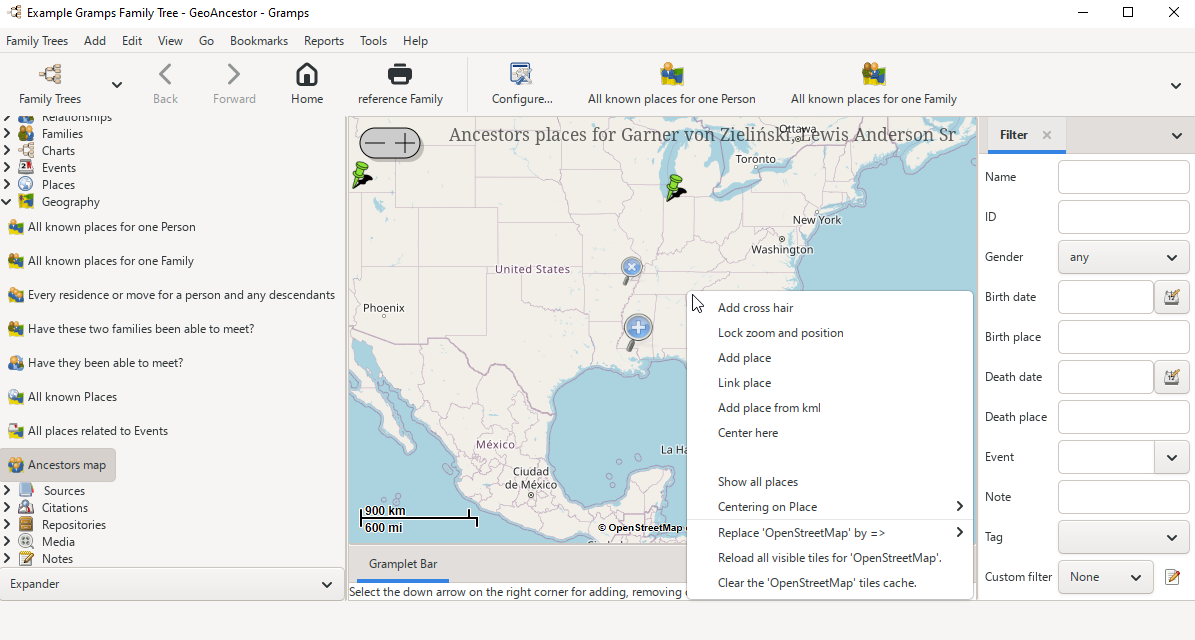1195x640 pixels.
Task: Open the Bookmarks menu
Action: [x=259, y=40]
